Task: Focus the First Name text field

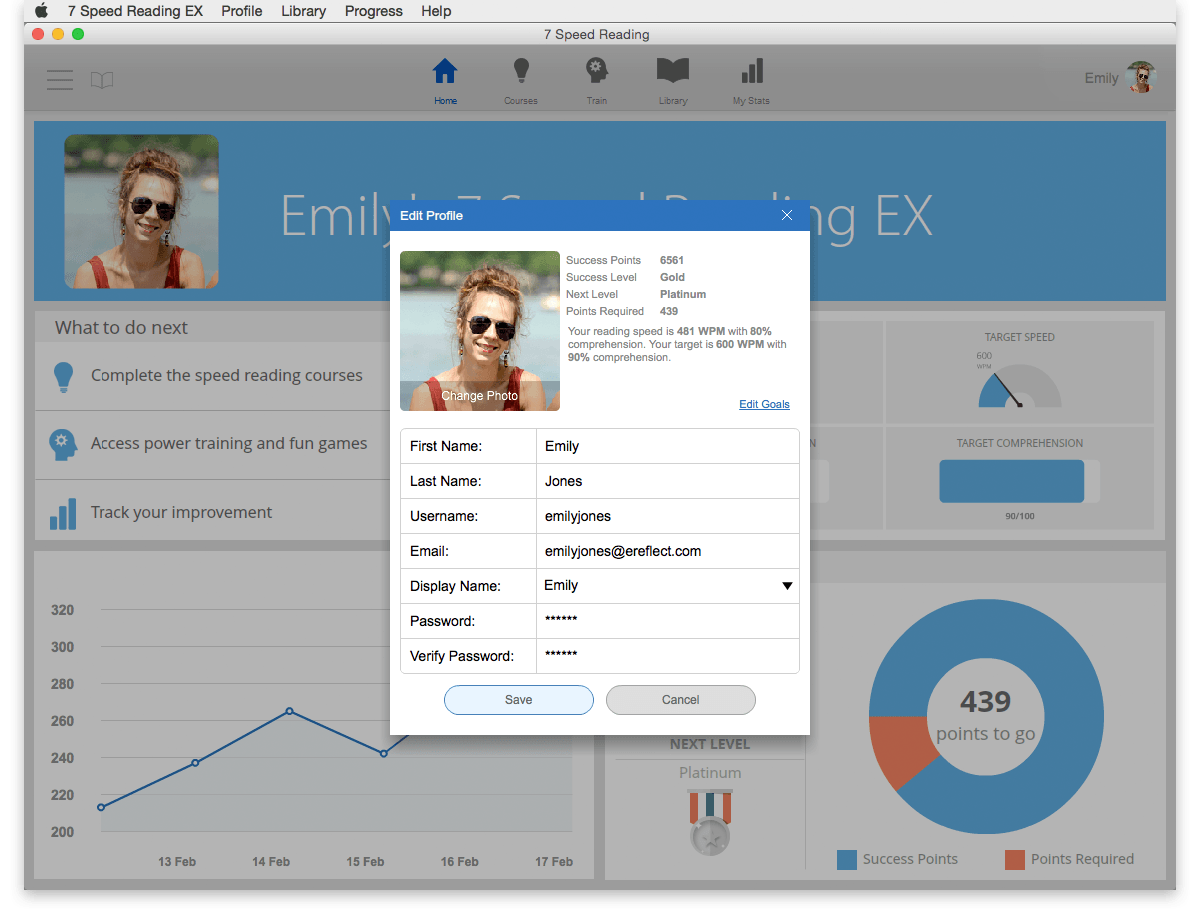Action: click(x=667, y=446)
